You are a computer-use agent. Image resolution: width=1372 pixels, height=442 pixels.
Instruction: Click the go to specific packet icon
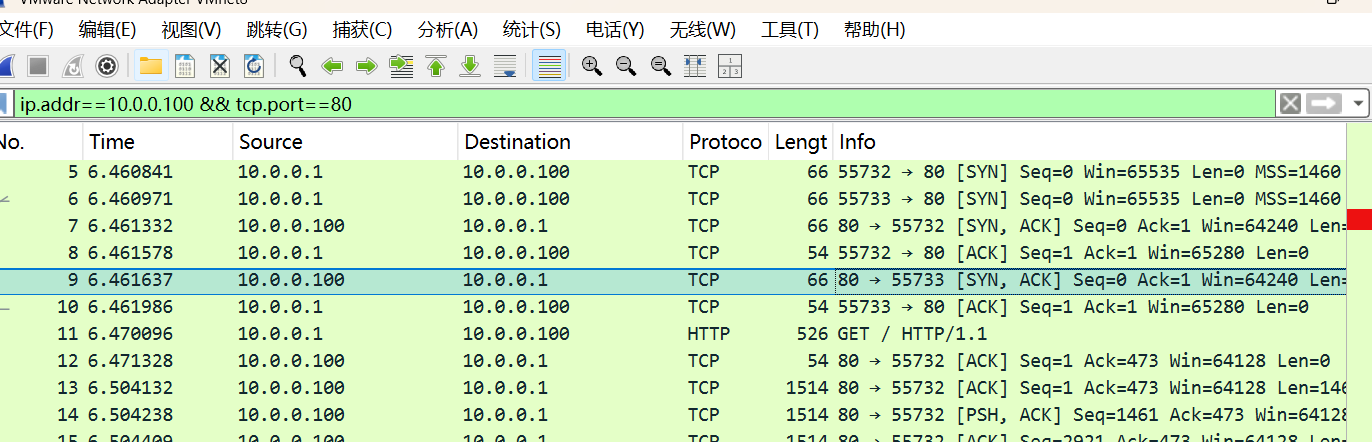pyautogui.click(x=401, y=67)
